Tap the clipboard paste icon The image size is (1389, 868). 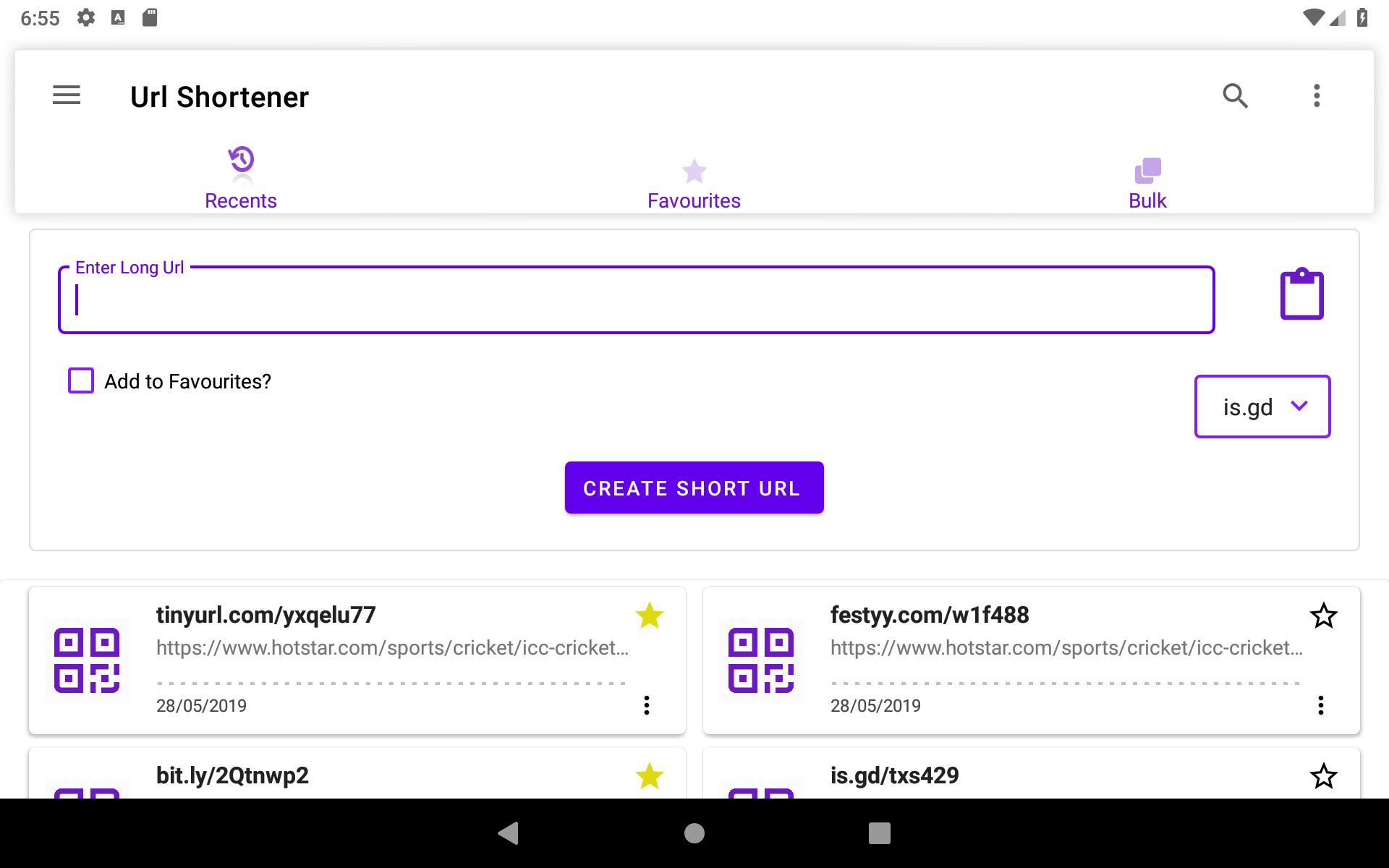pyautogui.click(x=1300, y=293)
